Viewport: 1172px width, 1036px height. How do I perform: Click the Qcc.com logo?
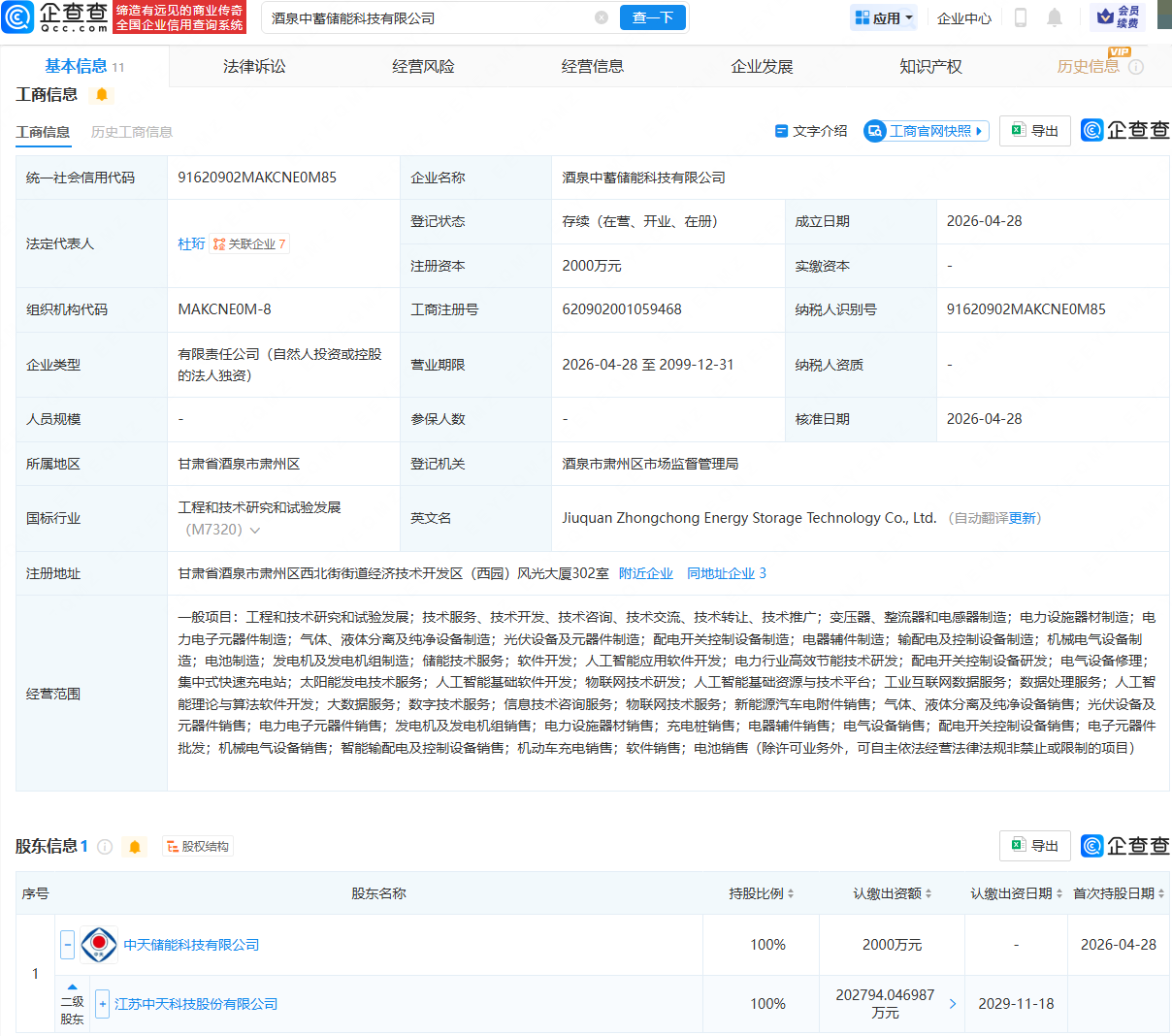pos(55,17)
